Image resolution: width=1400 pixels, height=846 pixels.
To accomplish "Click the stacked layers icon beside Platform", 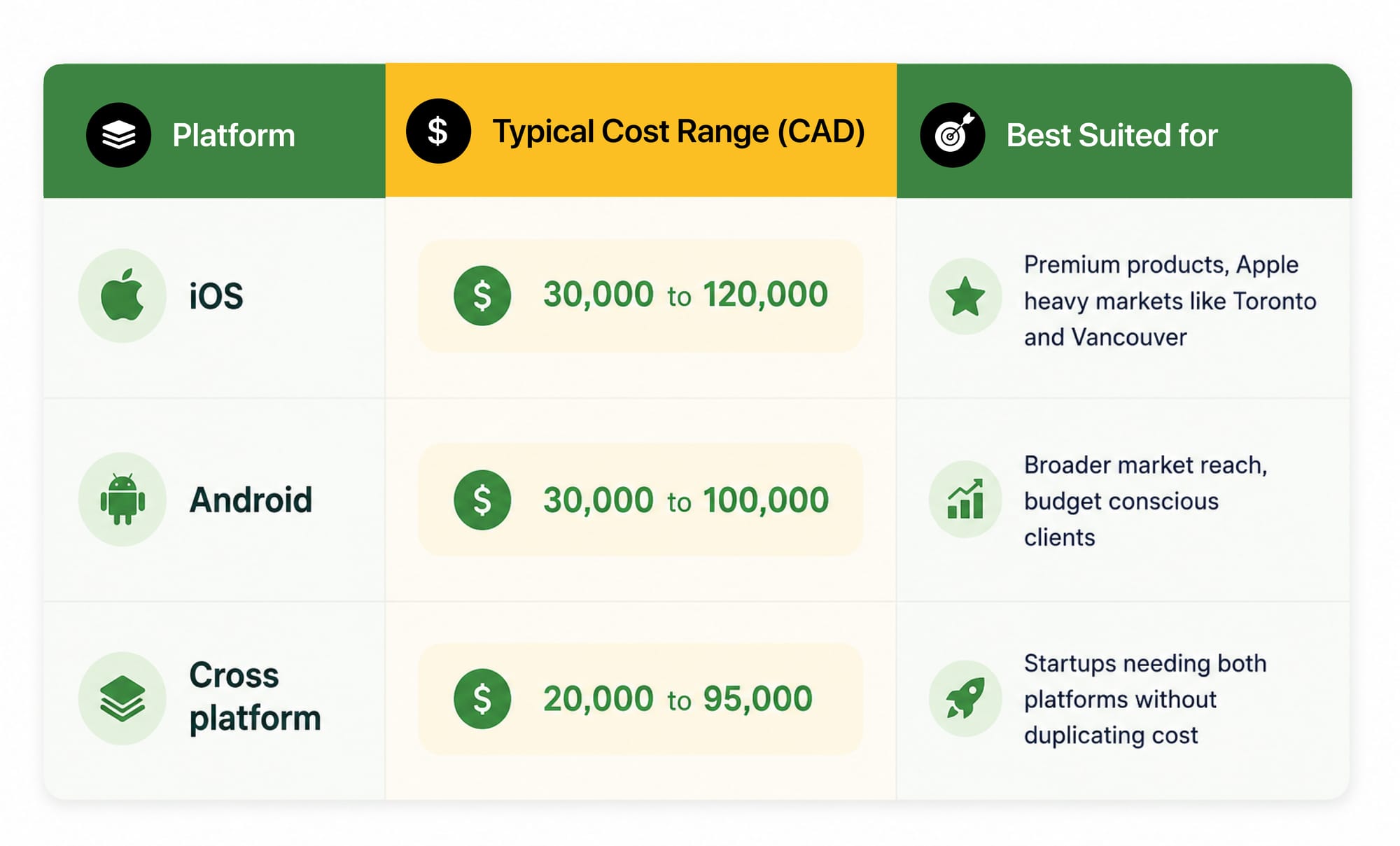I will tap(118, 135).
